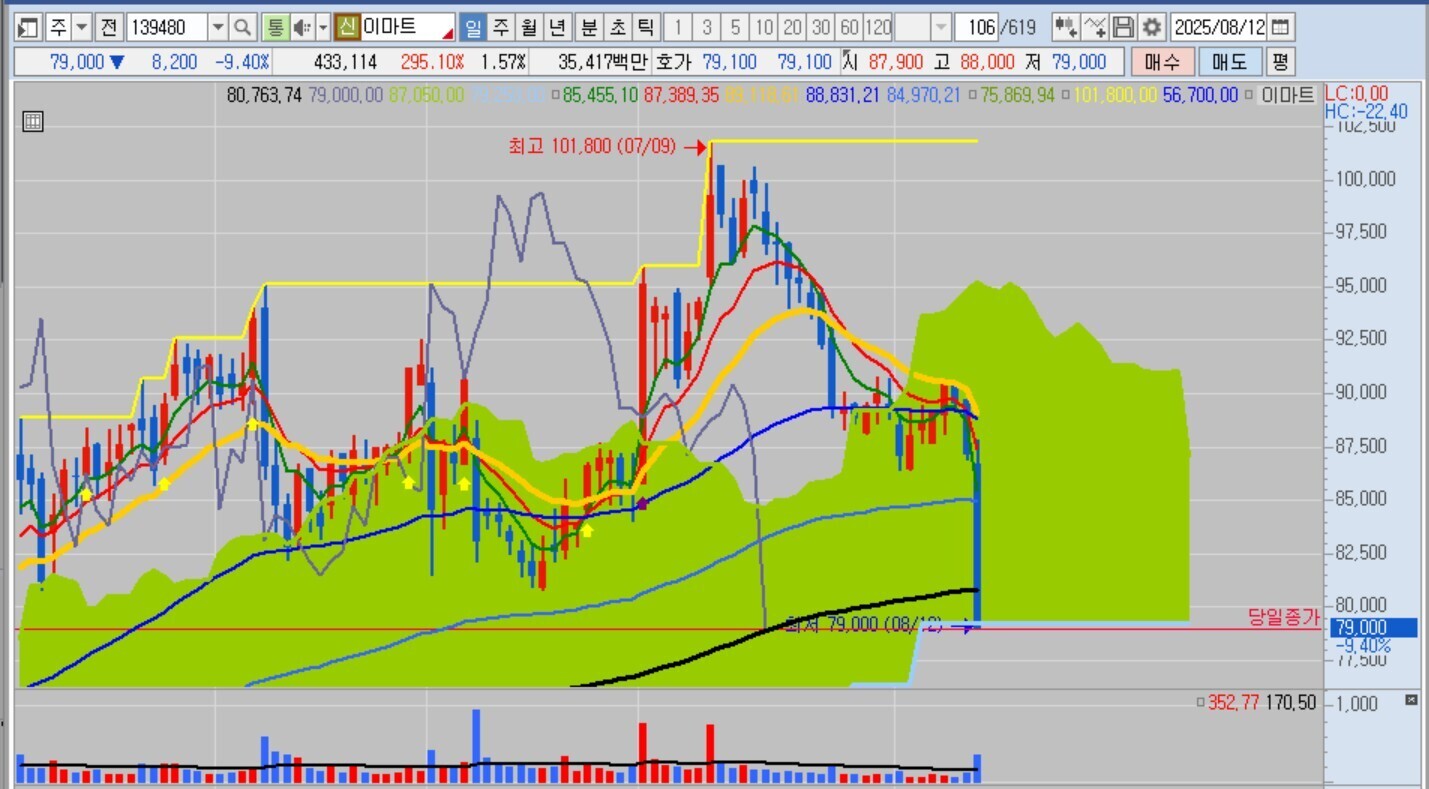
Task: Open the 이마트 stock name combo box
Action: click(407, 27)
